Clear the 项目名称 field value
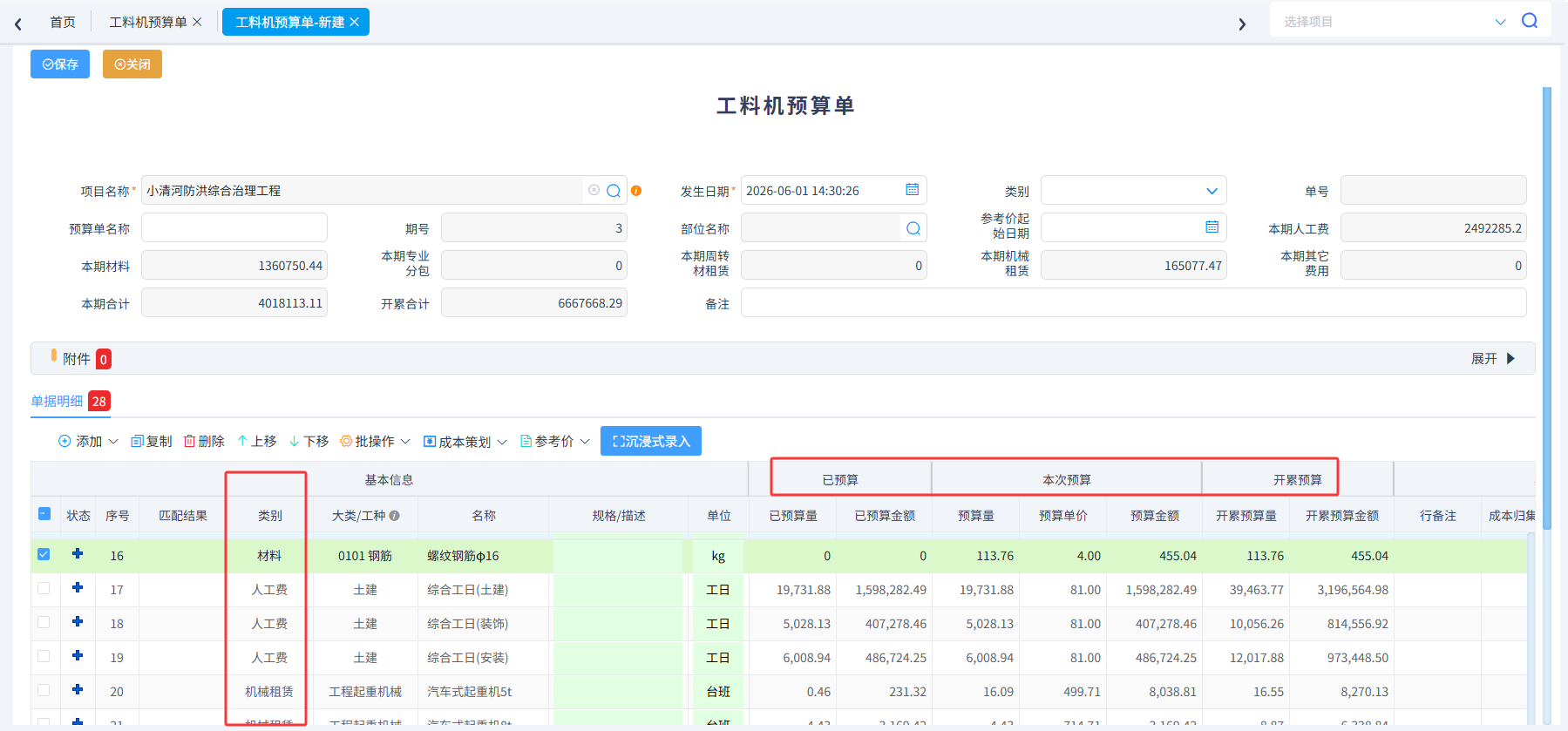 point(594,190)
